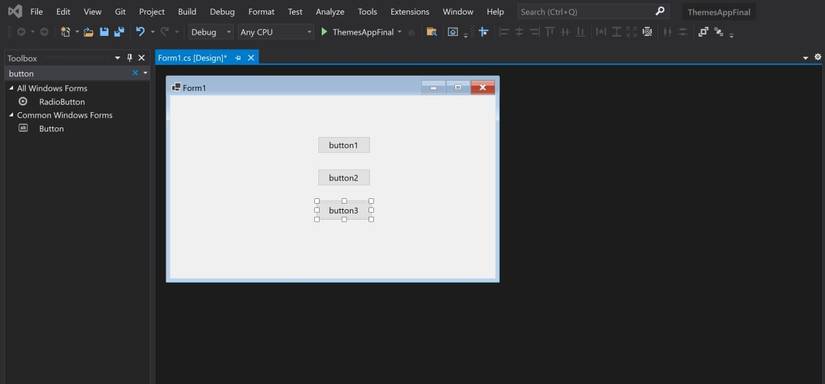This screenshot has height=384, width=825.
Task: Open the Debug menu
Action: (x=222, y=12)
